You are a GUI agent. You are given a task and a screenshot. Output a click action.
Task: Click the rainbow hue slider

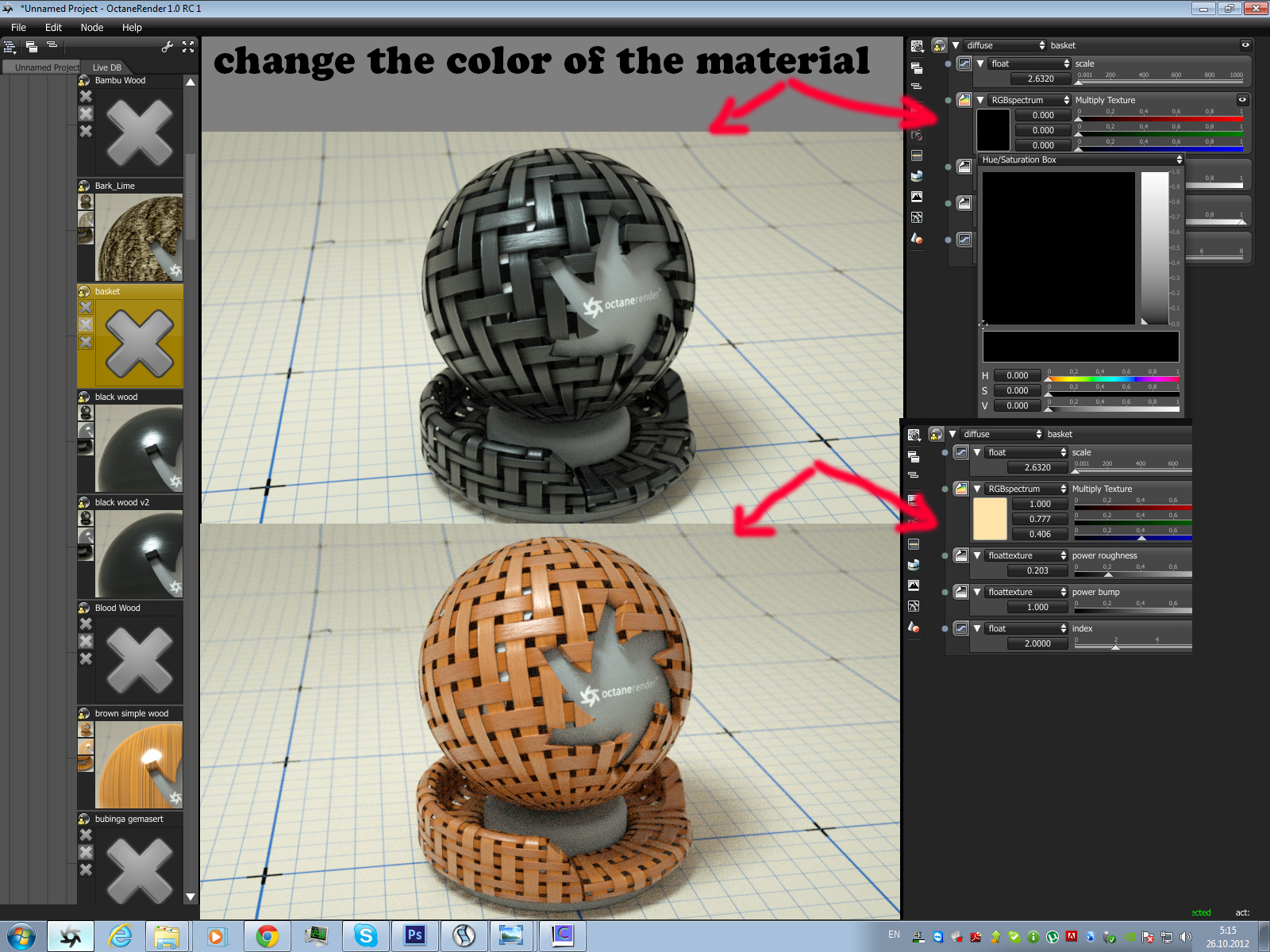click(x=1114, y=378)
